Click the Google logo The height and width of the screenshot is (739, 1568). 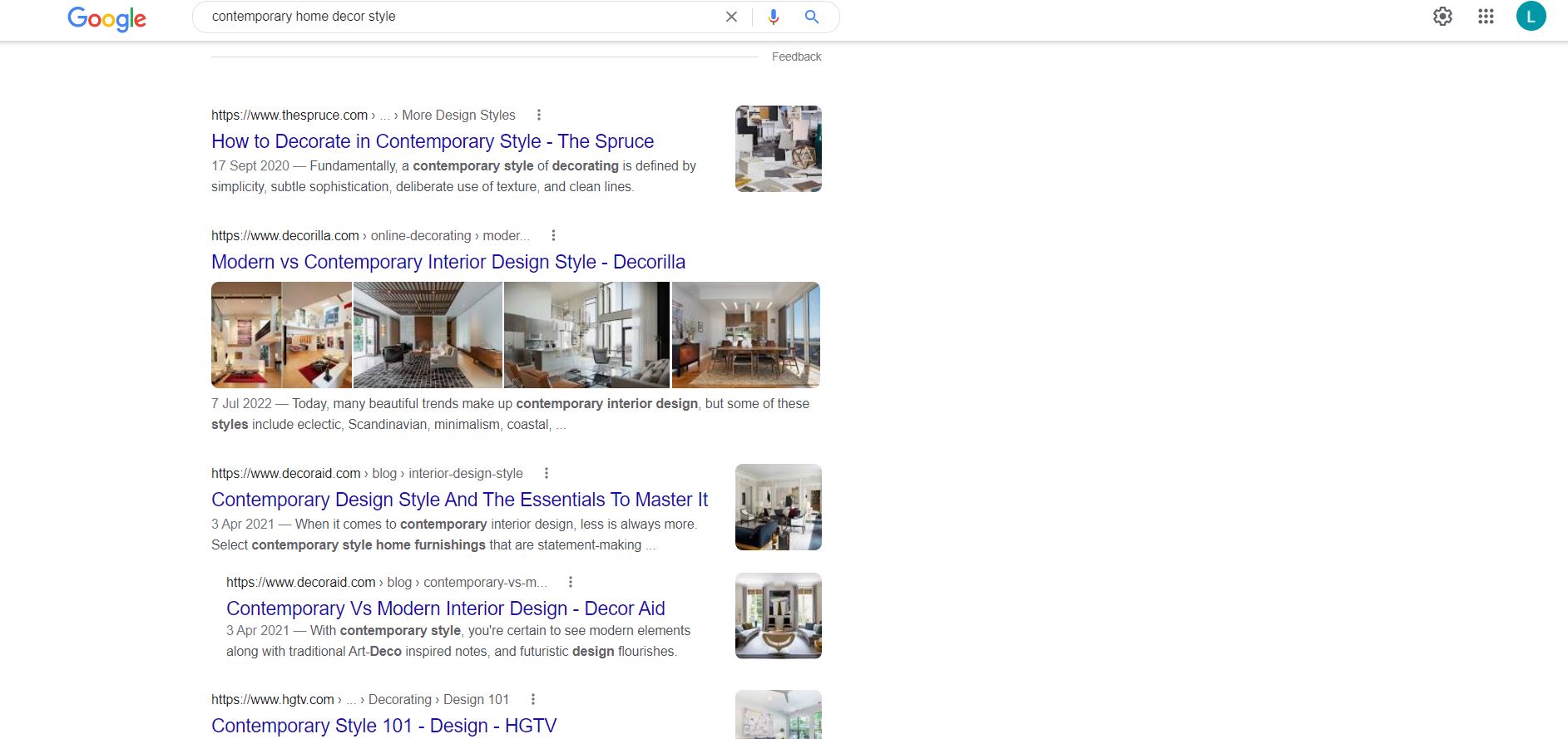click(x=106, y=18)
